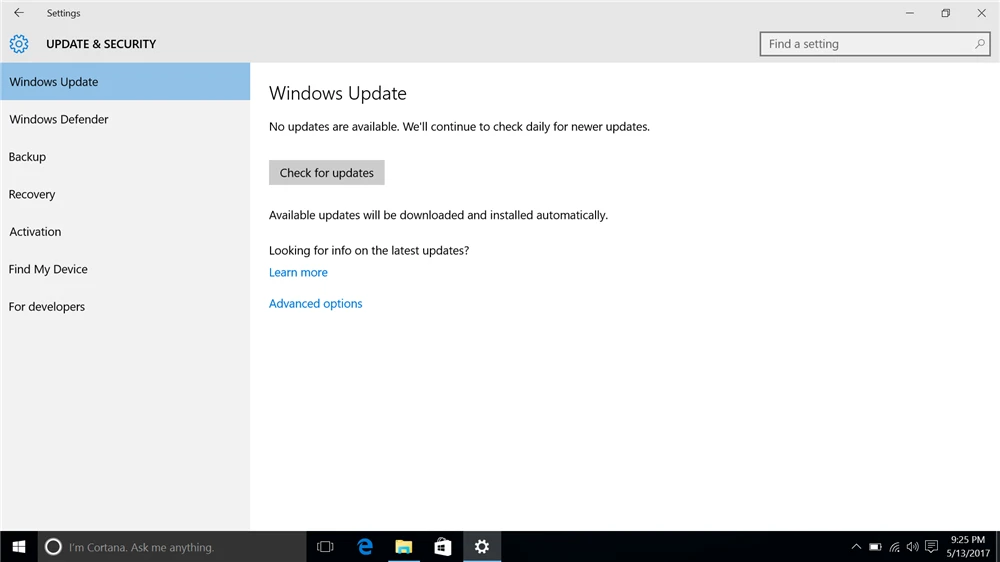
Task: Click the volume speaker tray icon
Action: [913, 547]
